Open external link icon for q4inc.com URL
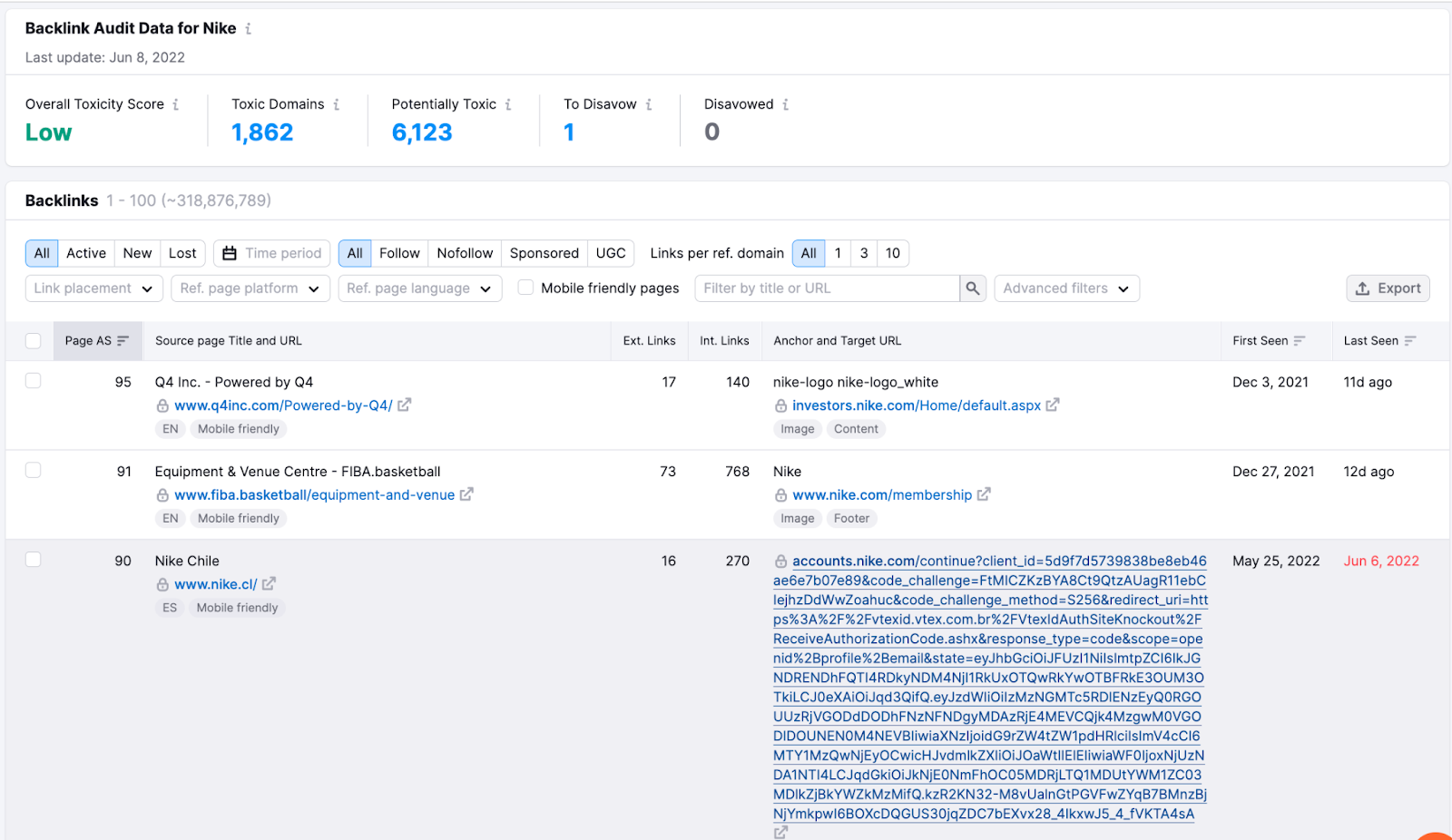The width and height of the screenshot is (1452, 840). point(405,405)
